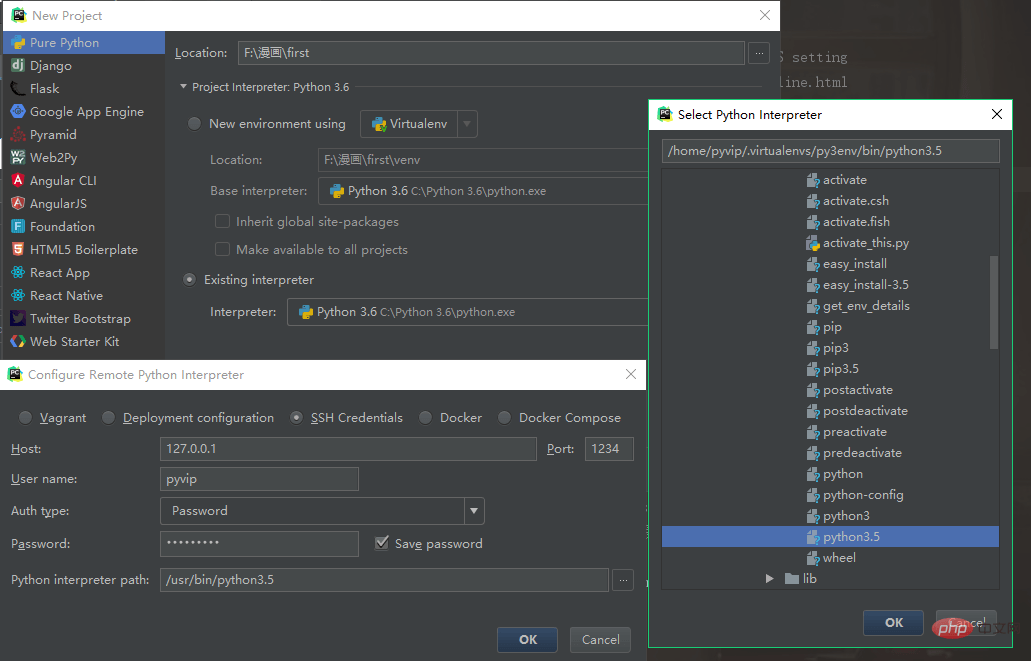Open the Virtualenv environment dropdown
Screen dimensions: 1031x661
[467, 124]
